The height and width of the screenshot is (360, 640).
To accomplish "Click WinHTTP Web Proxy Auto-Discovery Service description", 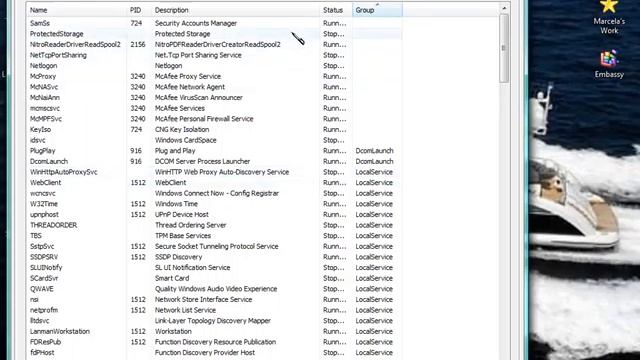I will point(222,172).
